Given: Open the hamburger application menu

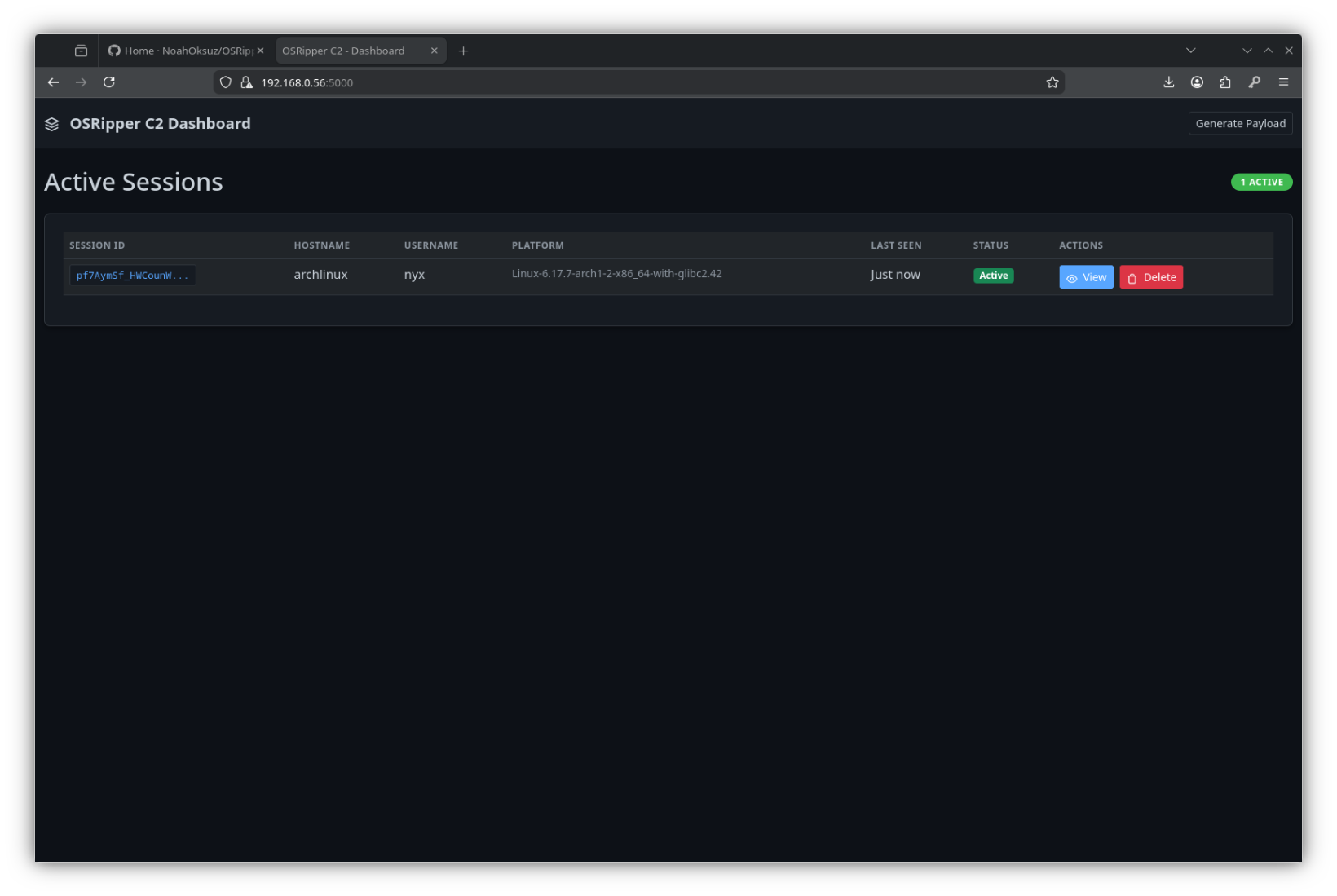Looking at the screenshot, I should pyautogui.click(x=1283, y=82).
